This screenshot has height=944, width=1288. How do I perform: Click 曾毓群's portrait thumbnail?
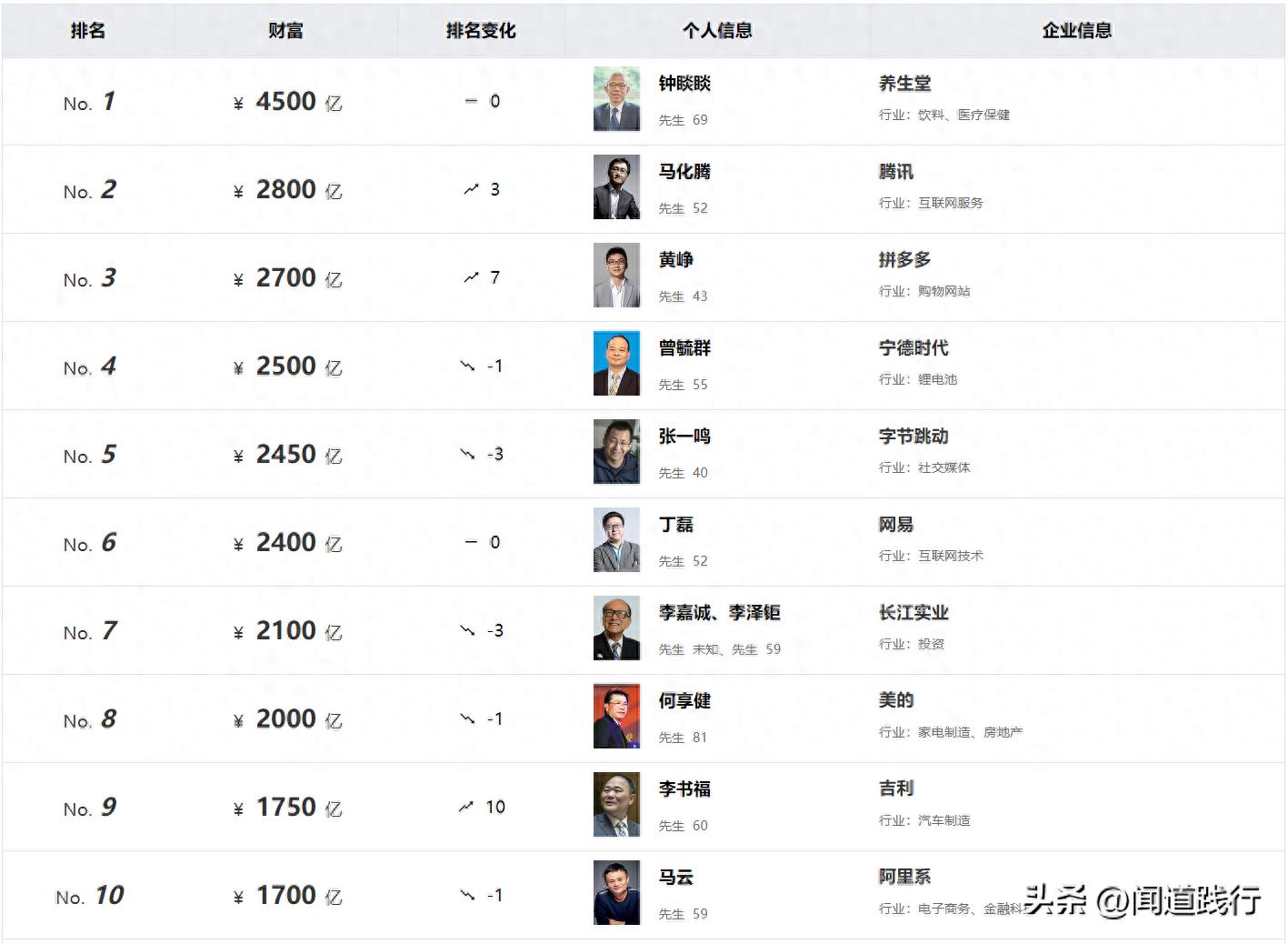click(616, 364)
